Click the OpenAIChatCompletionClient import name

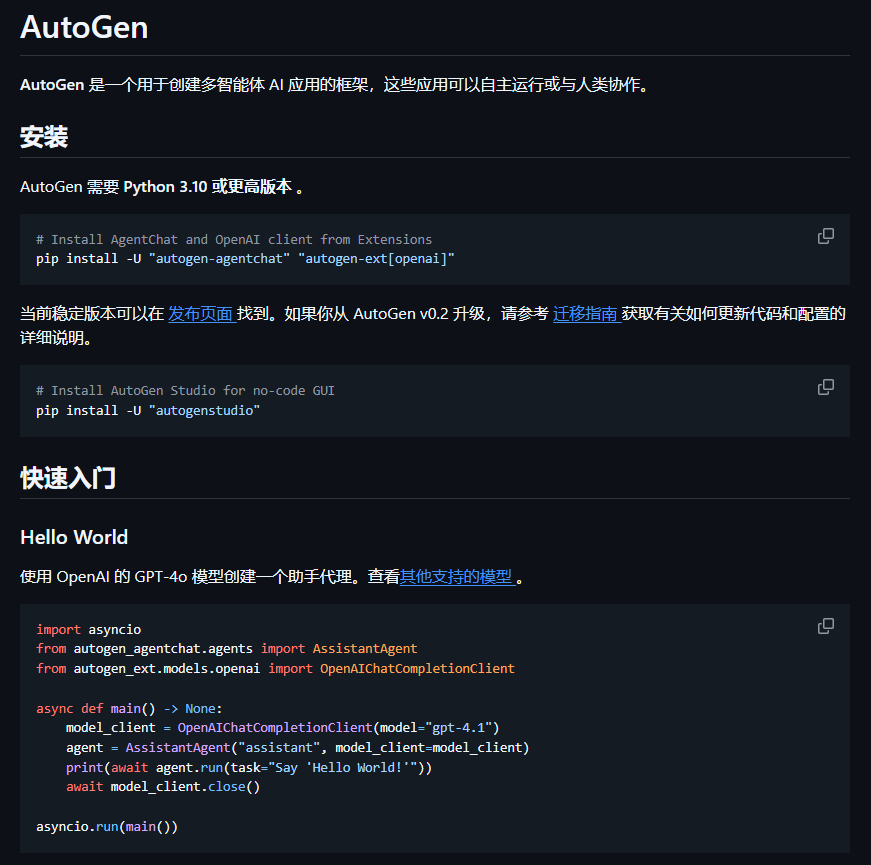point(417,669)
